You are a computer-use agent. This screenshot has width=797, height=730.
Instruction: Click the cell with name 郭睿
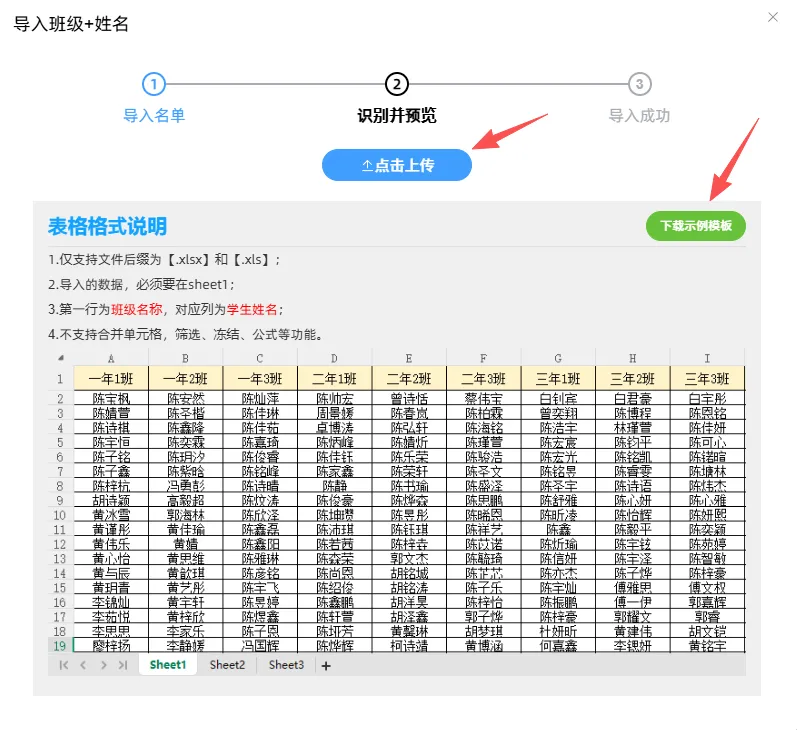(x=707, y=617)
